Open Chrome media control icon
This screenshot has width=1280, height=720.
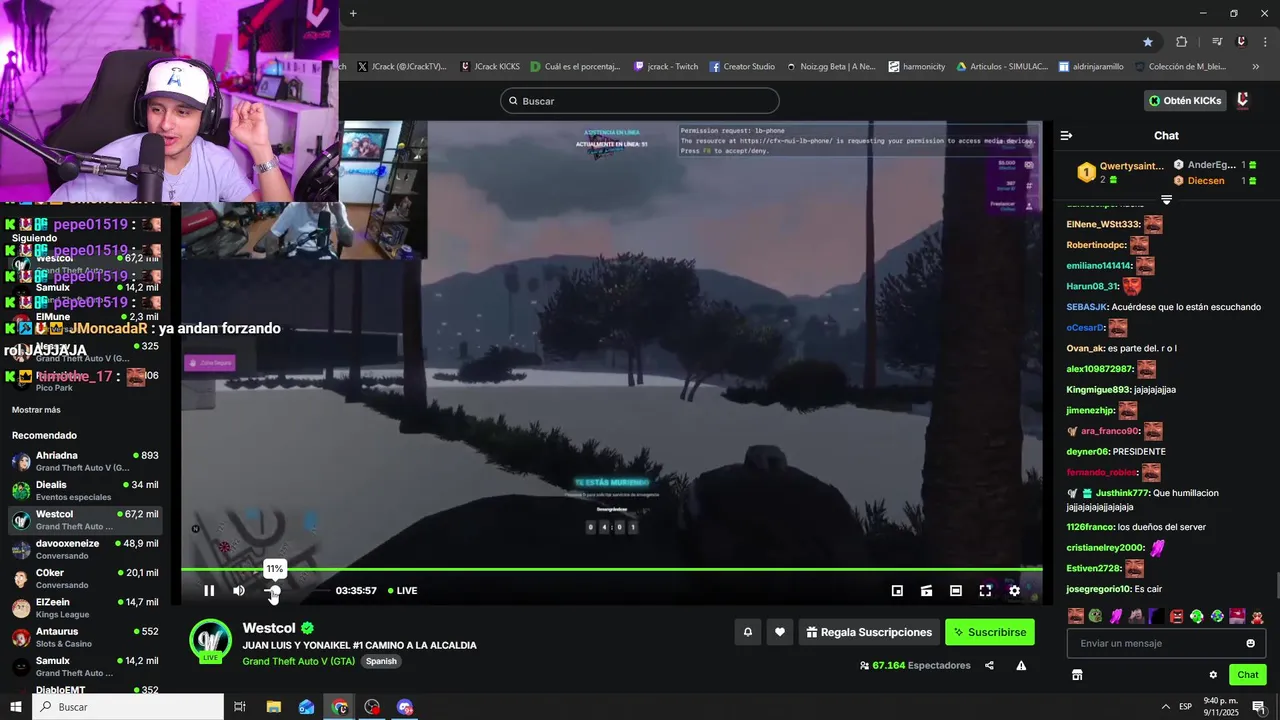(1217, 42)
